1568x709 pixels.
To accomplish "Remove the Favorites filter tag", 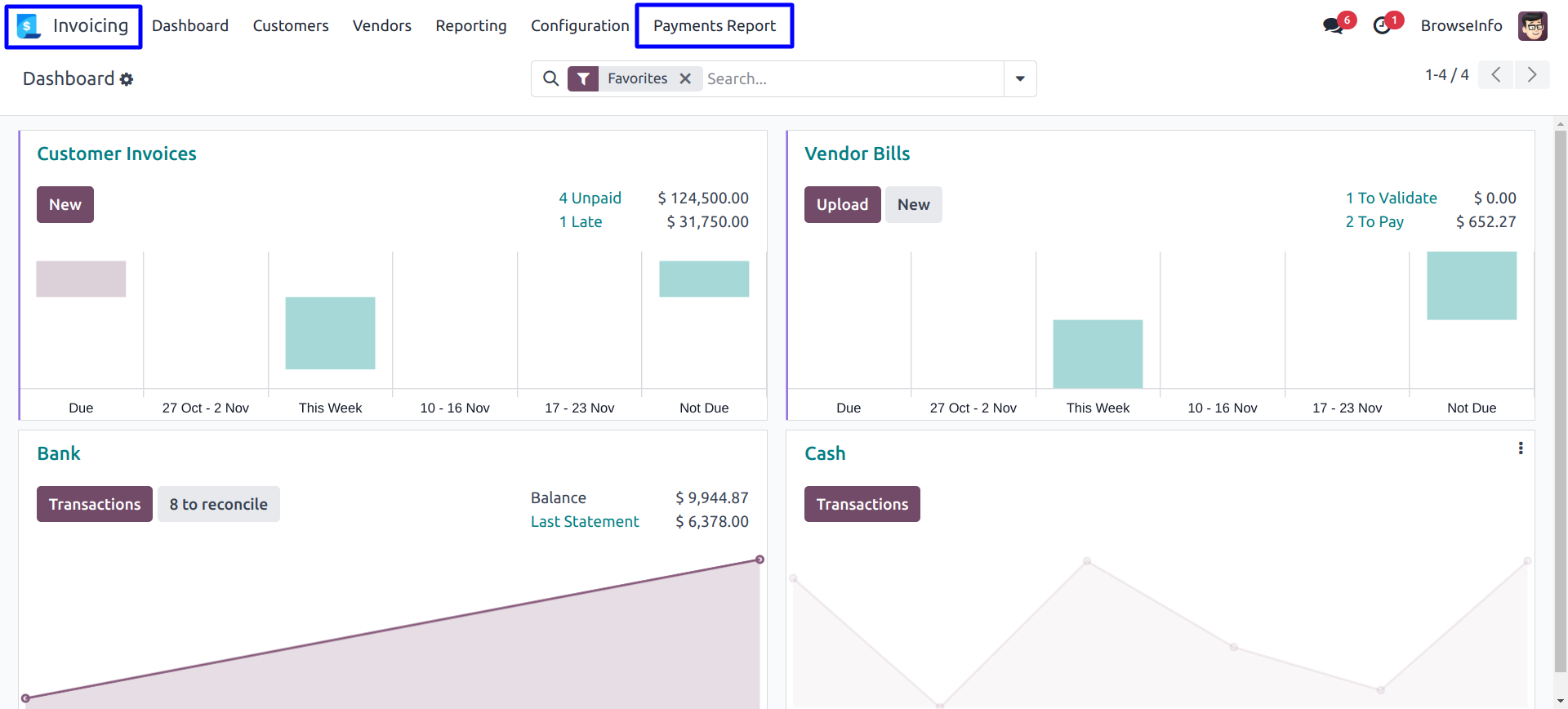I will (x=685, y=78).
